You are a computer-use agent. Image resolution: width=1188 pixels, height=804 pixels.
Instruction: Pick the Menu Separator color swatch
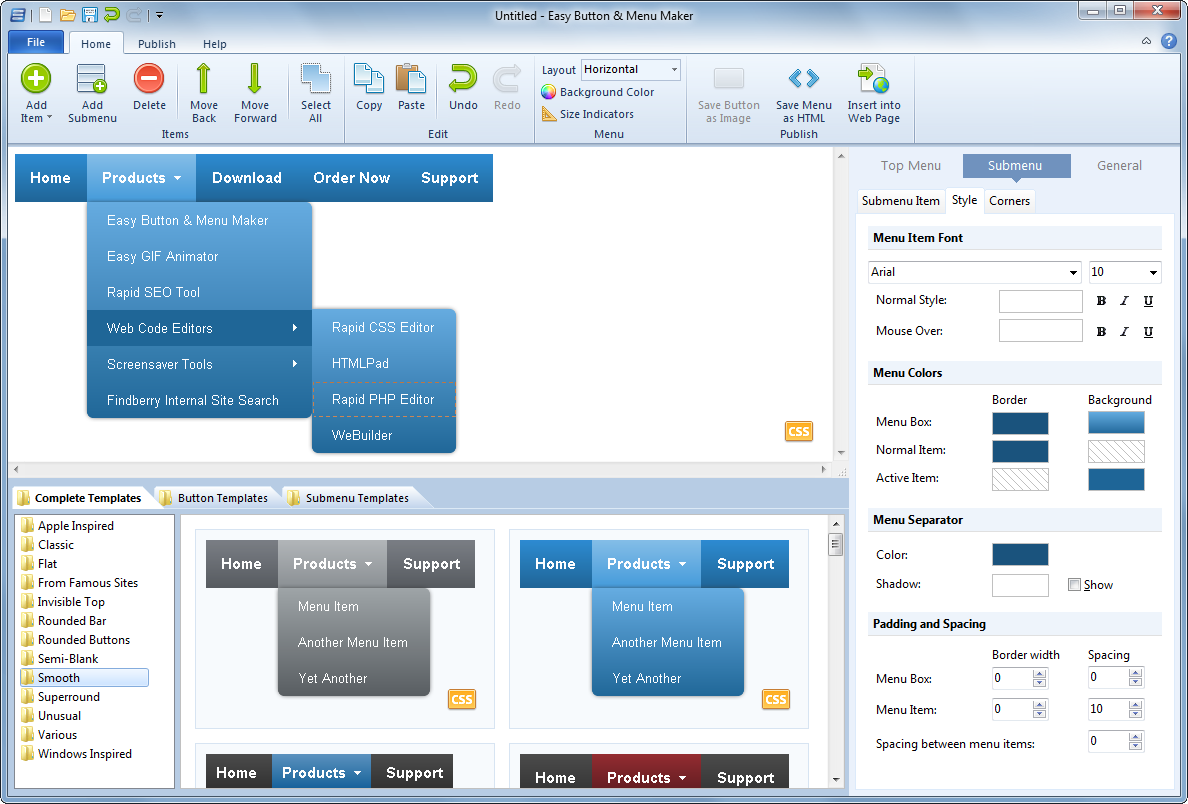tap(1020, 555)
